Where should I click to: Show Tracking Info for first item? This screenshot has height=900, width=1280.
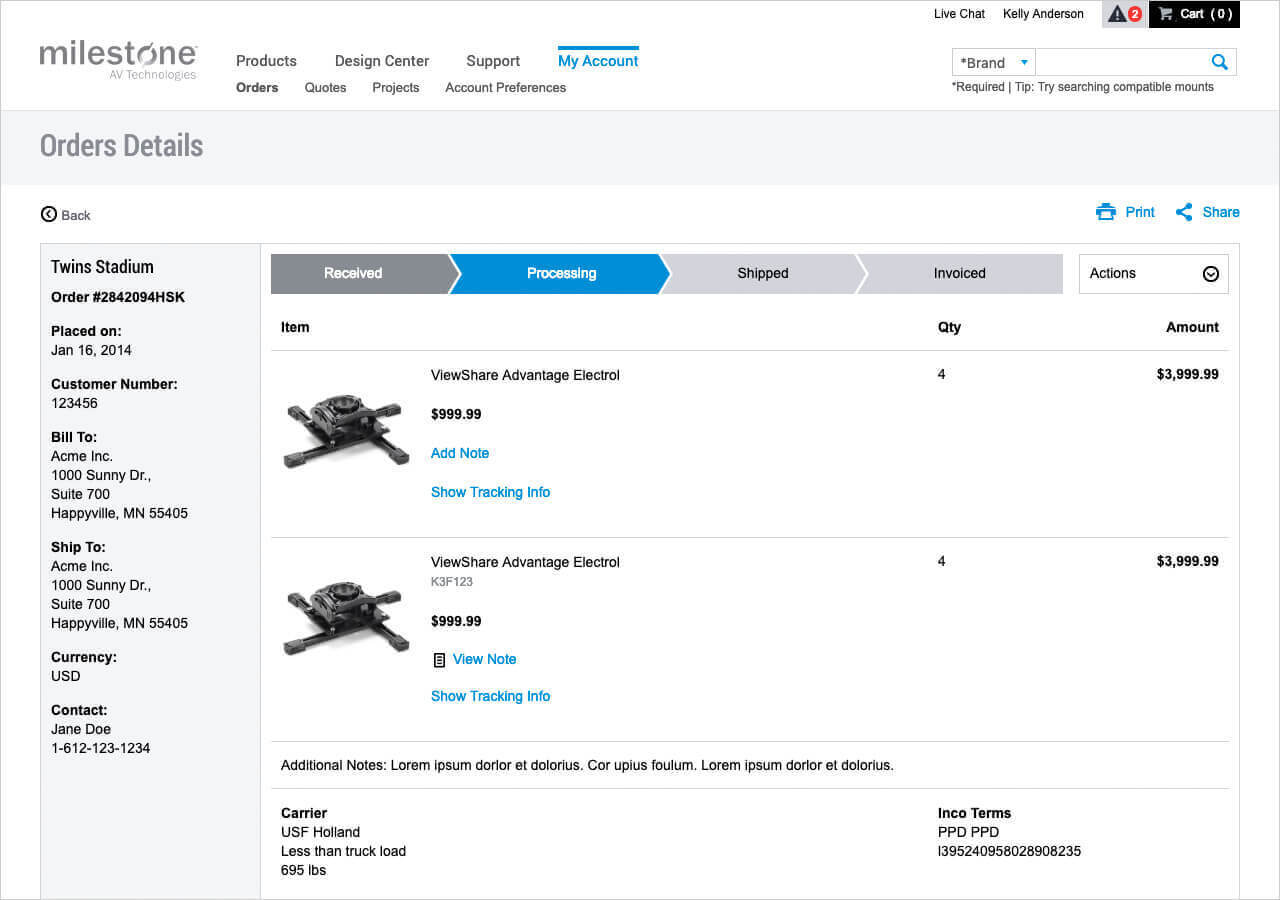click(490, 492)
